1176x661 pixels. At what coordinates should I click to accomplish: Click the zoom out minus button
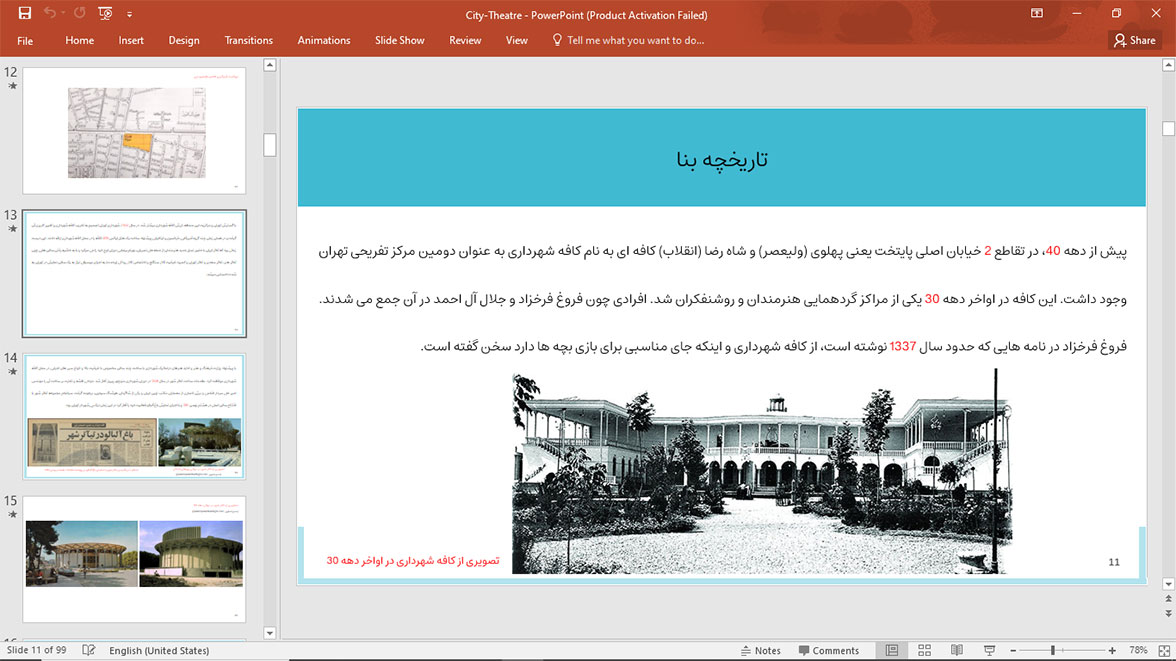[1013, 650]
